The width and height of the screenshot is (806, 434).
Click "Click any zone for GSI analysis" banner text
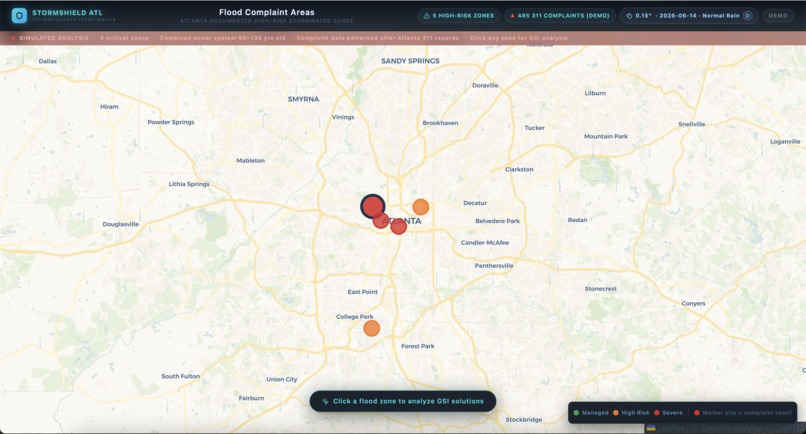pos(519,38)
